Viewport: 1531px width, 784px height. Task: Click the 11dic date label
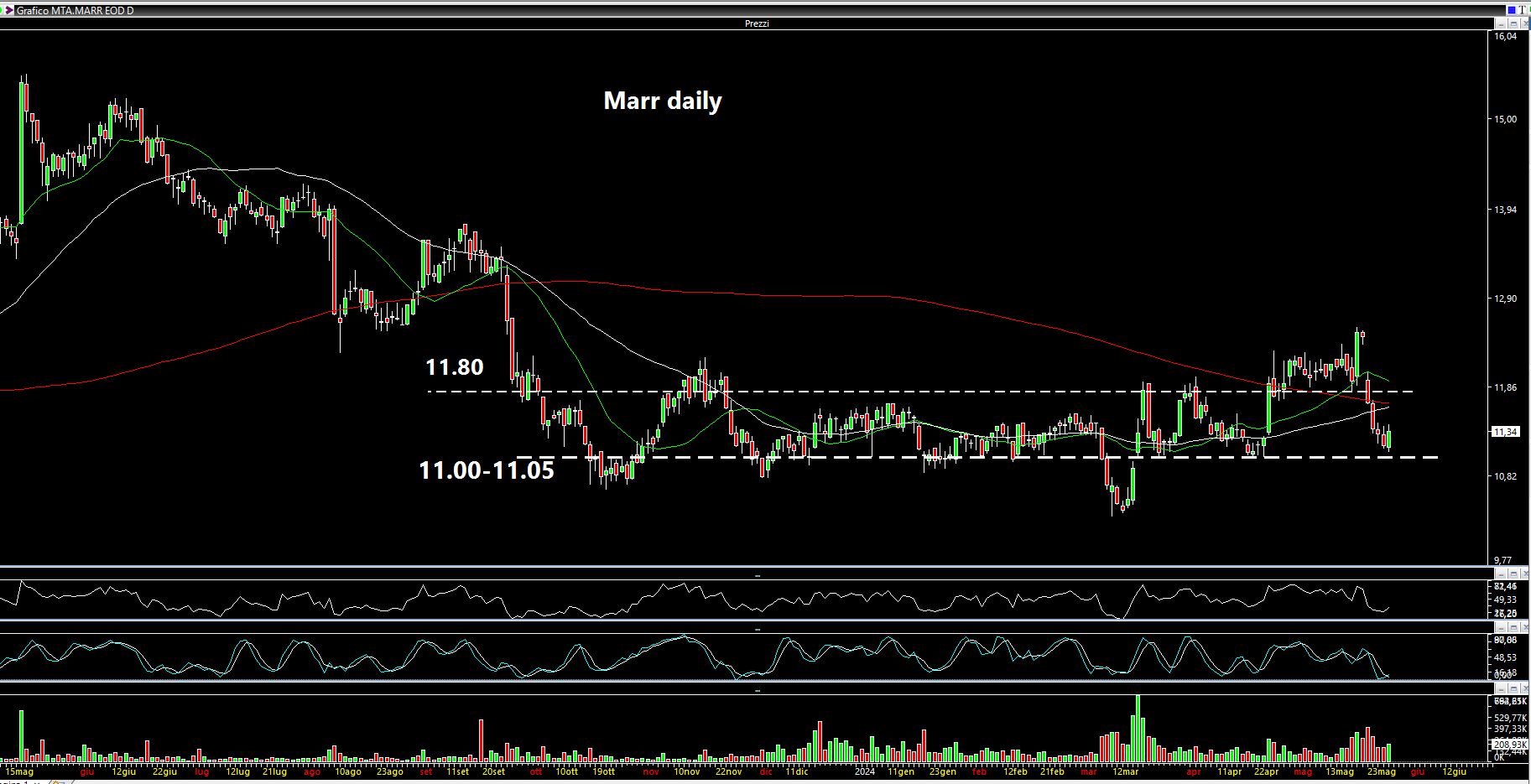point(797,771)
